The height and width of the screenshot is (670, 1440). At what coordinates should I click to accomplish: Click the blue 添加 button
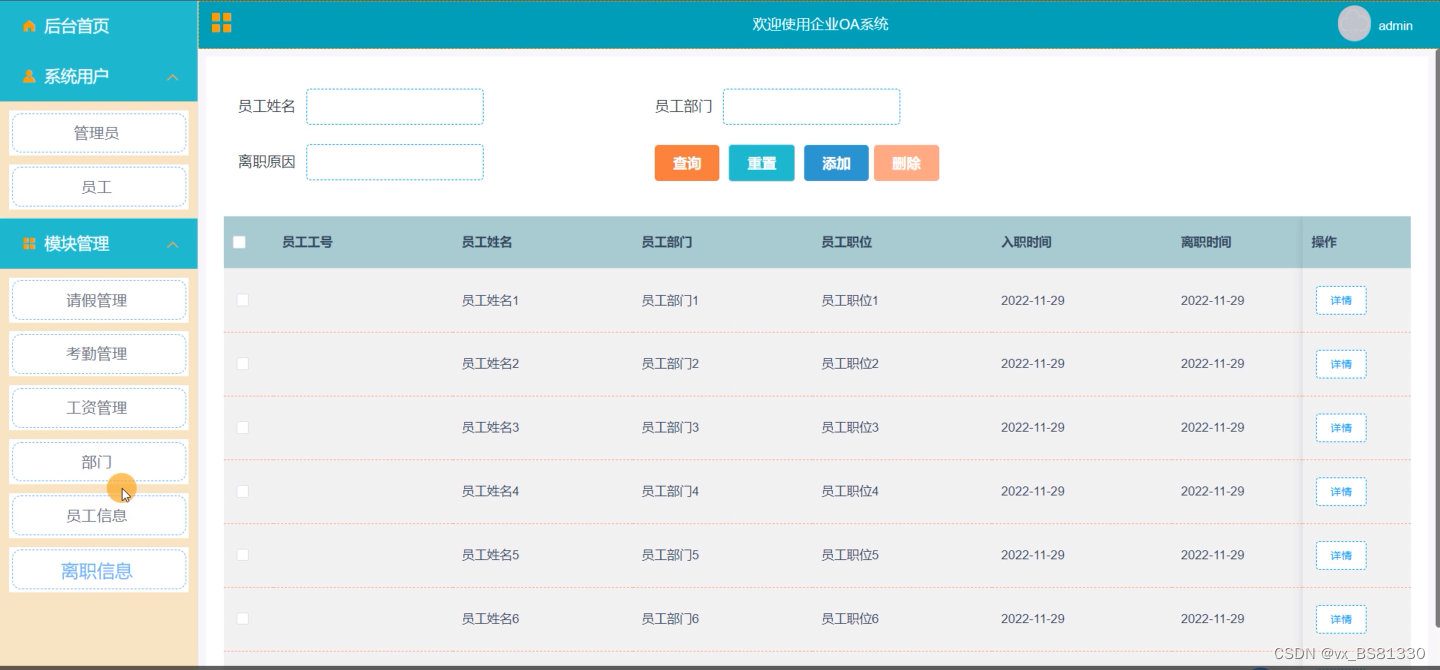[x=836, y=163]
